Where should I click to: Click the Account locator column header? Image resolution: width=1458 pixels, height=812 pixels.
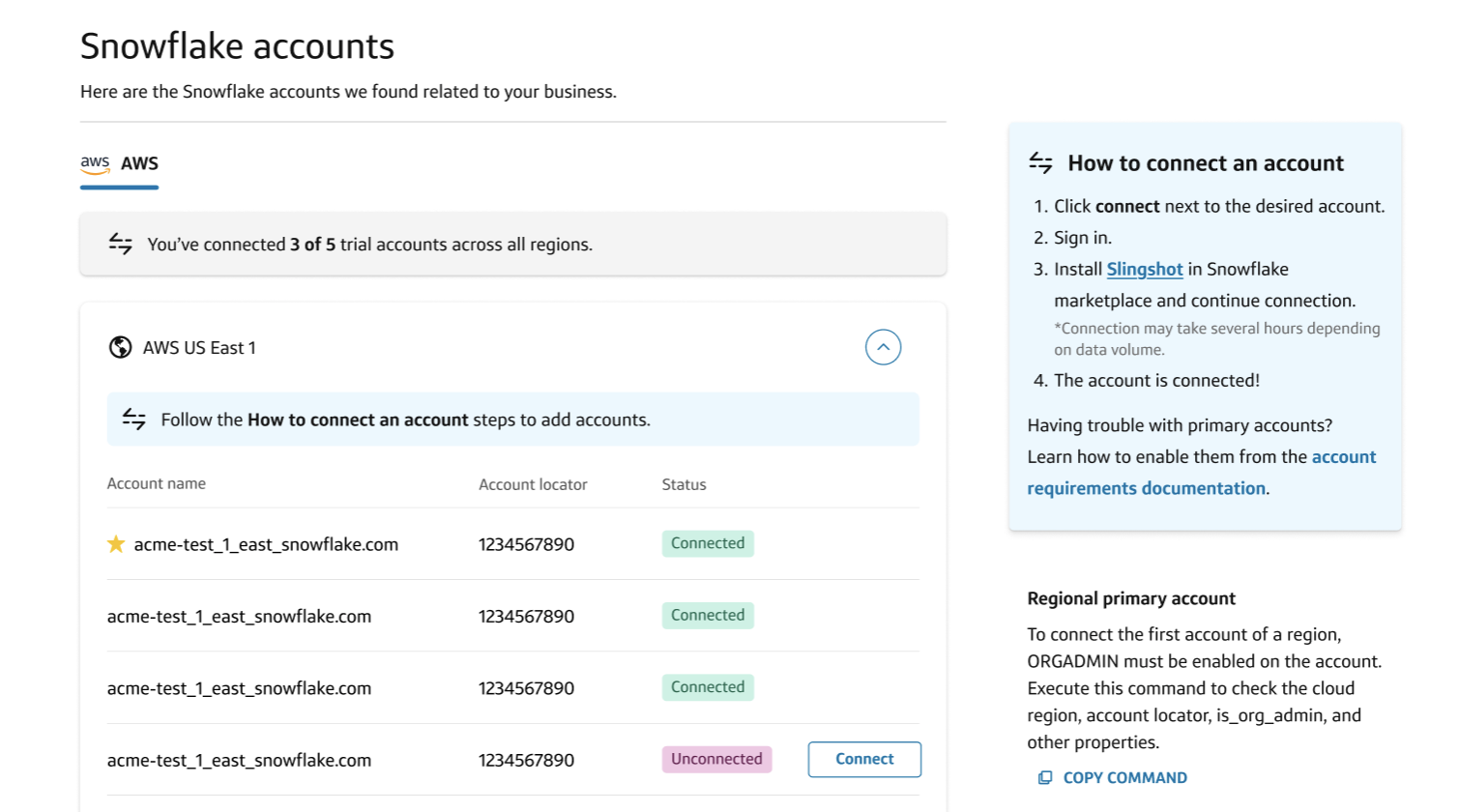tap(533, 484)
